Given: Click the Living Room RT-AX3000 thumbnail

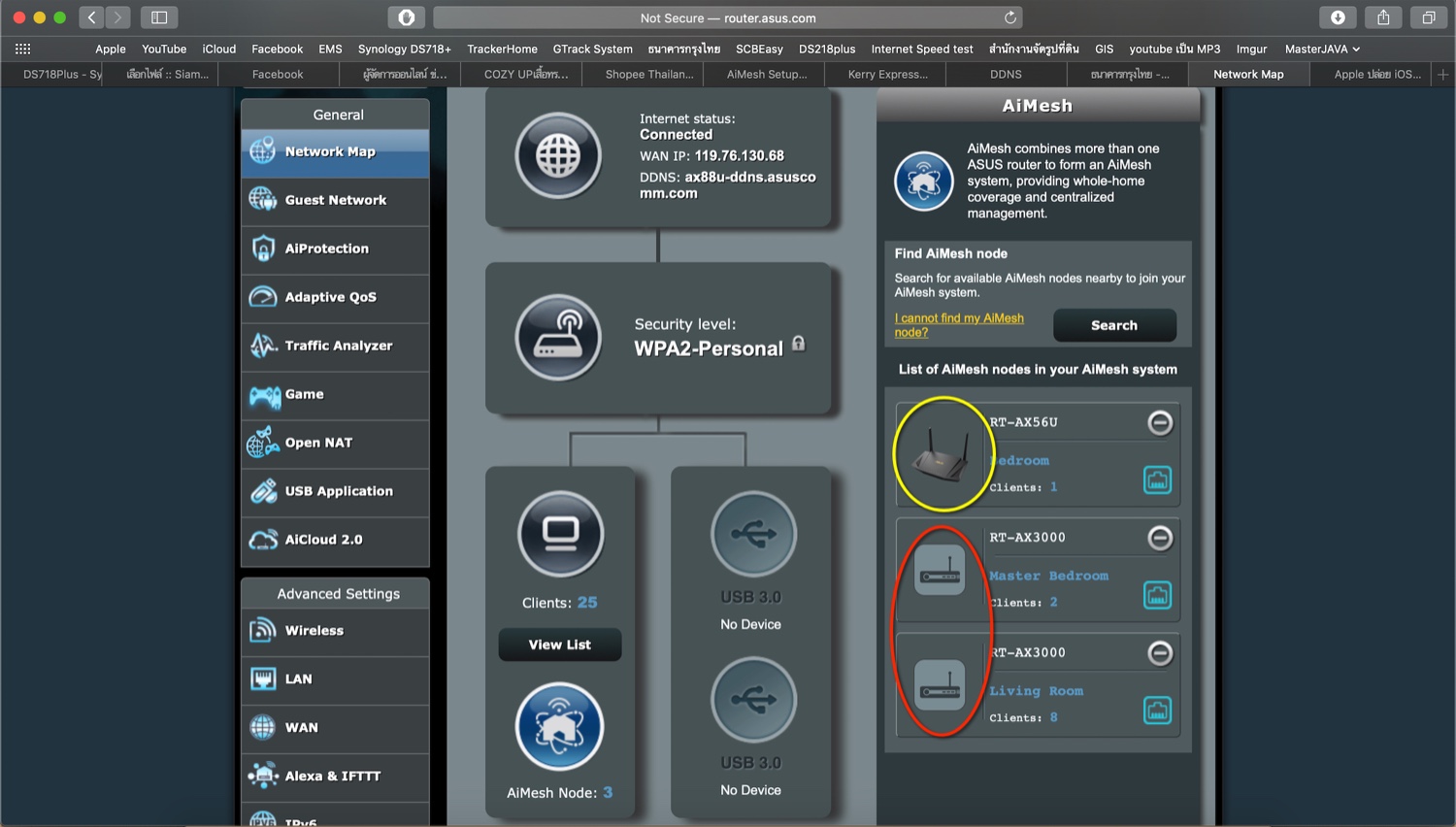Looking at the screenshot, I should click(940, 685).
